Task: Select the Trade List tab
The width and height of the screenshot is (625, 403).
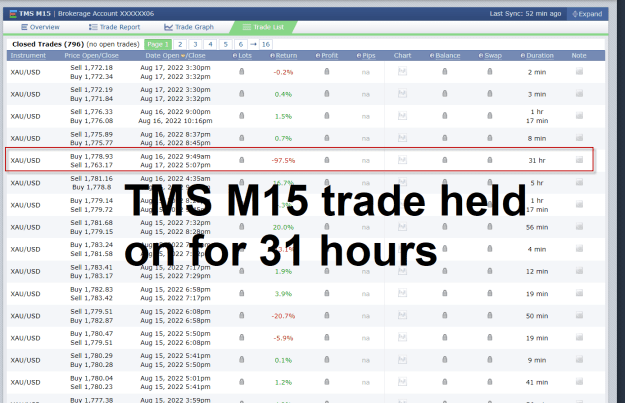Action: (x=263, y=27)
